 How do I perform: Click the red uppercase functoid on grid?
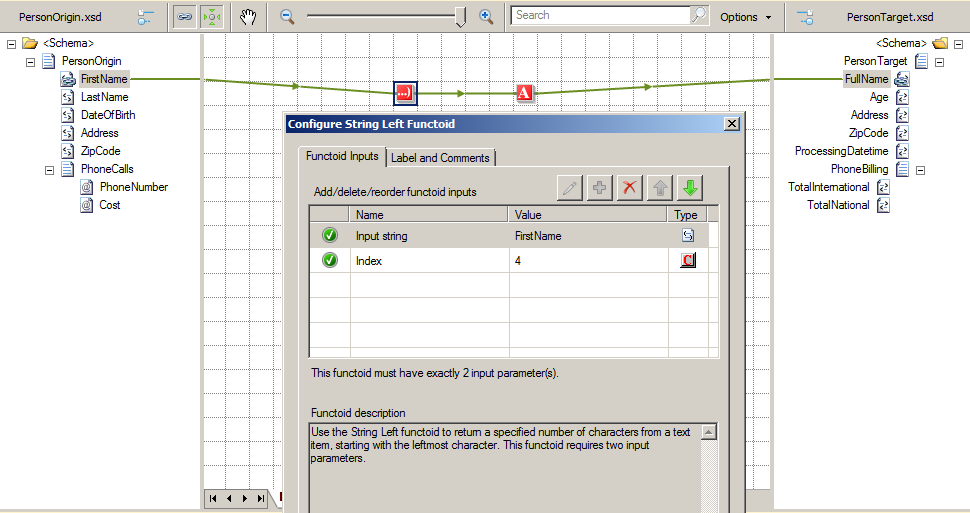525,93
